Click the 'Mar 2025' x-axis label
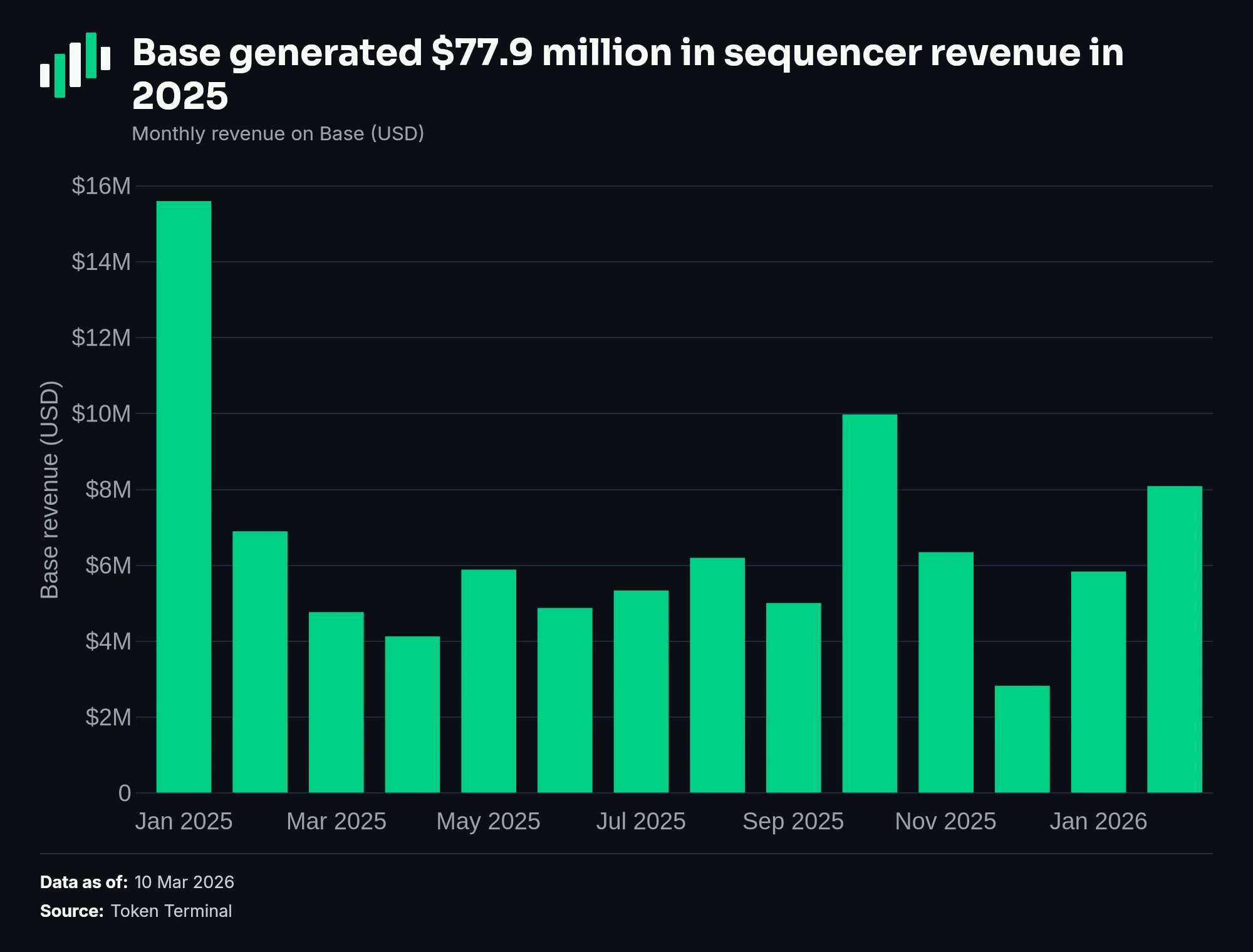This screenshot has width=1253, height=952. click(336, 821)
